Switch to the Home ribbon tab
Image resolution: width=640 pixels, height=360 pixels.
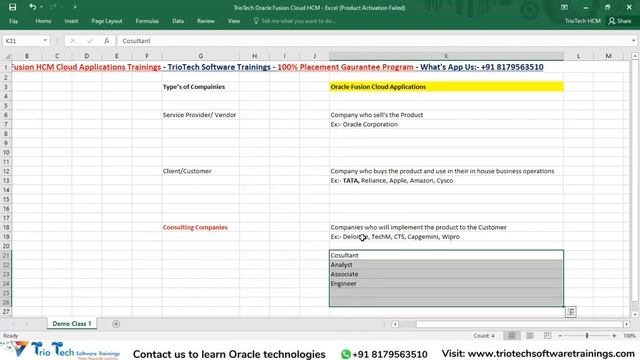tap(43, 21)
